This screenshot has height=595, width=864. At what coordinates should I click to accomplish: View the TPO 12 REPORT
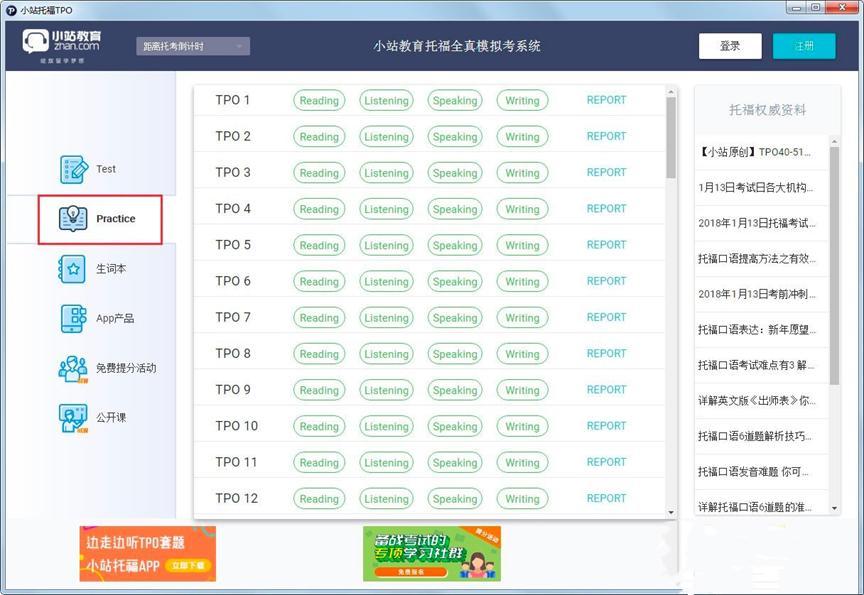(x=606, y=498)
